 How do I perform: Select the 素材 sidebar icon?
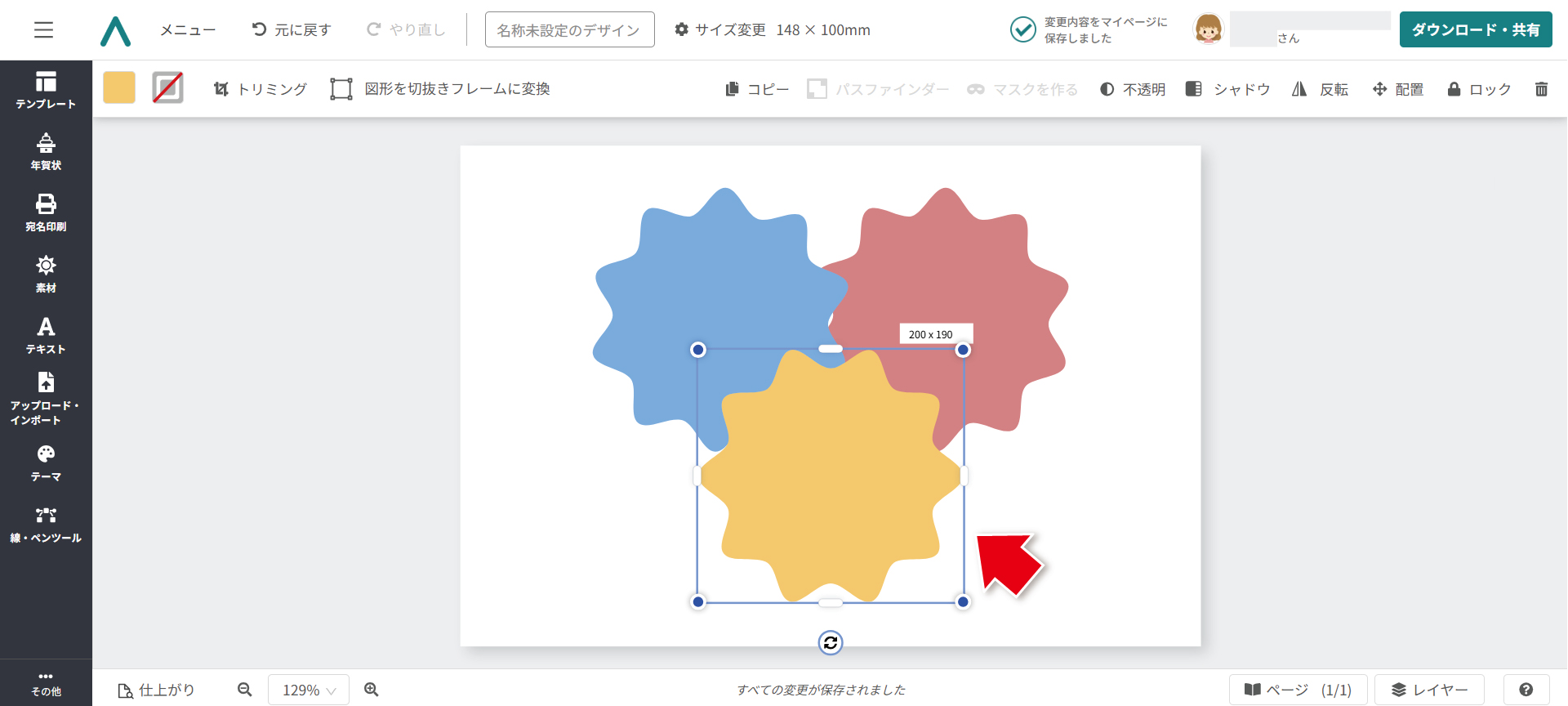46,274
